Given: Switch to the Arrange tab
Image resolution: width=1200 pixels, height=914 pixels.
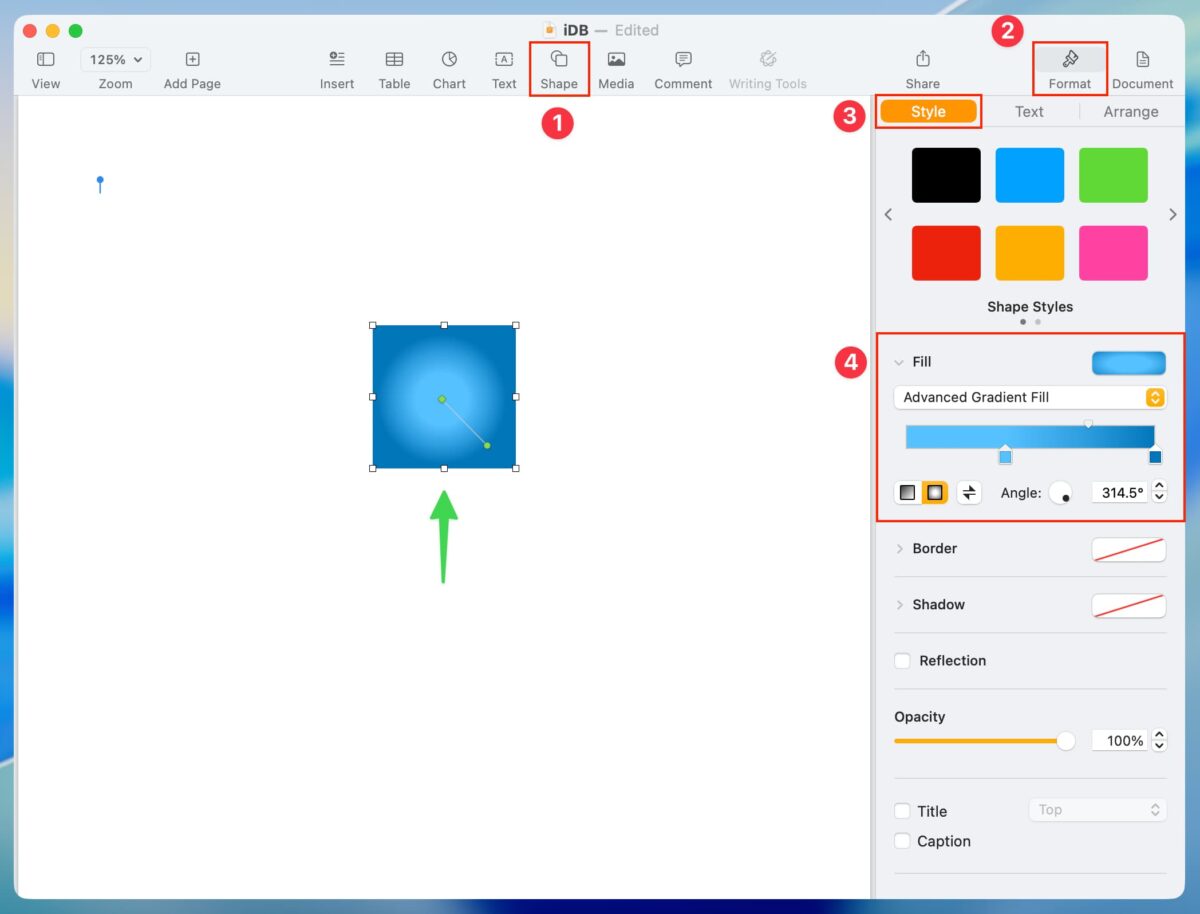Looking at the screenshot, I should tap(1131, 112).
